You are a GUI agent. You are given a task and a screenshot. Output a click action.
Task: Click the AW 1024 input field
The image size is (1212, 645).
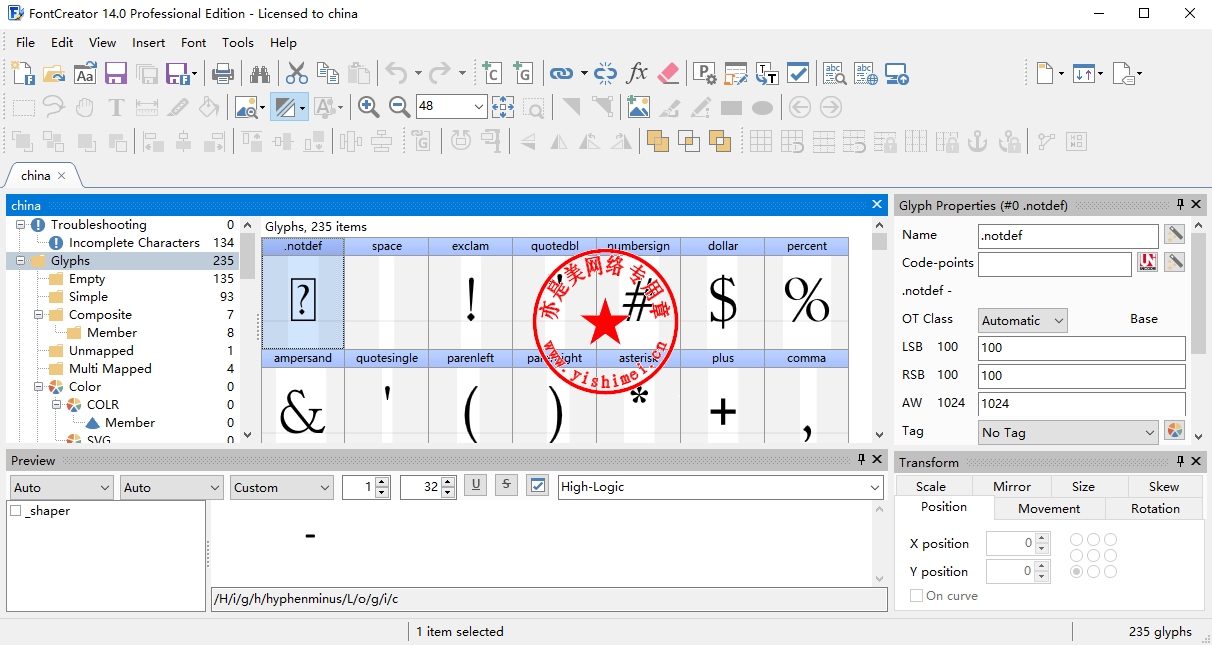click(x=1081, y=404)
